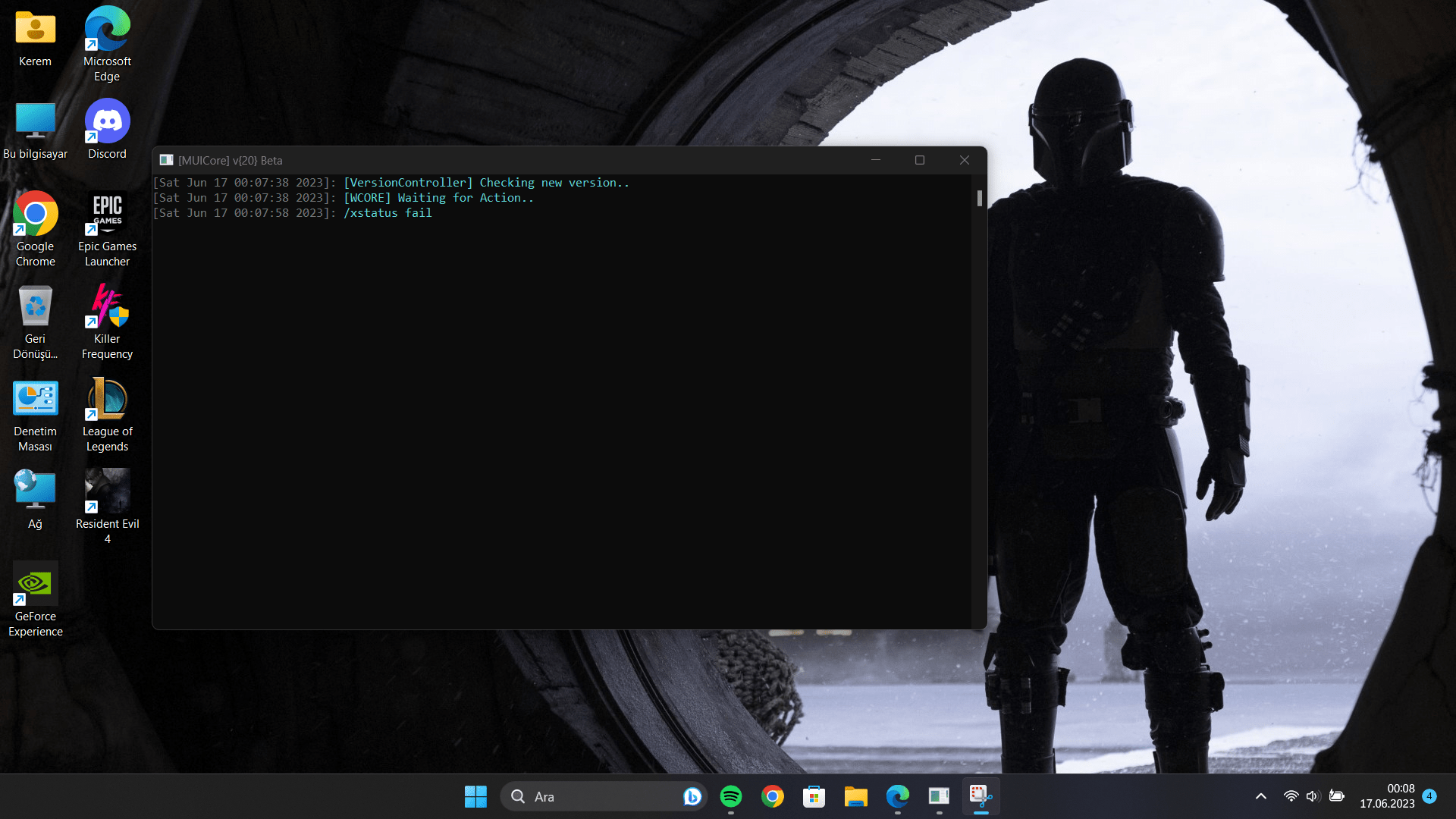Open Denetim Masası control panel icon
The height and width of the screenshot is (819, 1456).
coord(35,415)
